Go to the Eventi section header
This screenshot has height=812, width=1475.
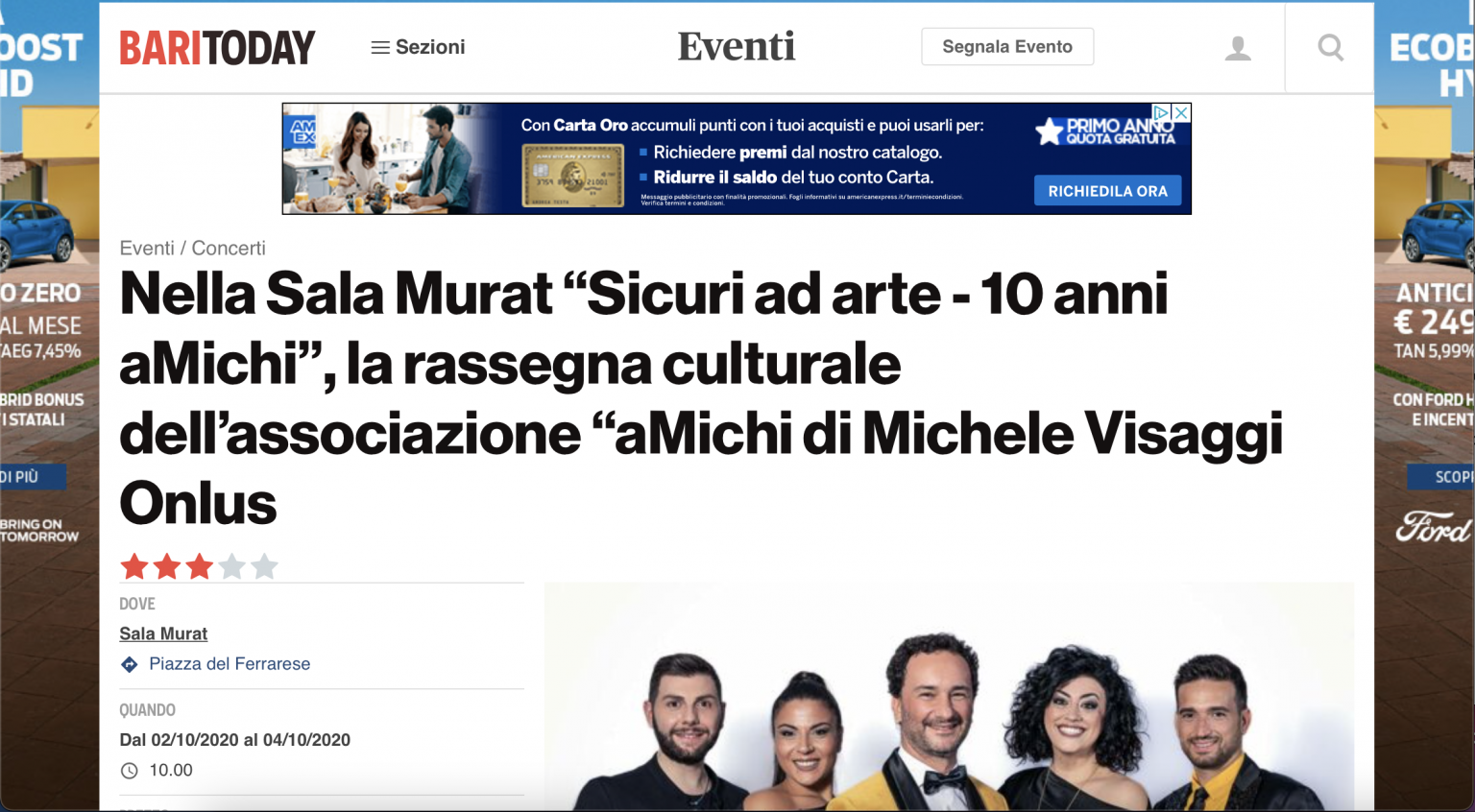click(737, 46)
